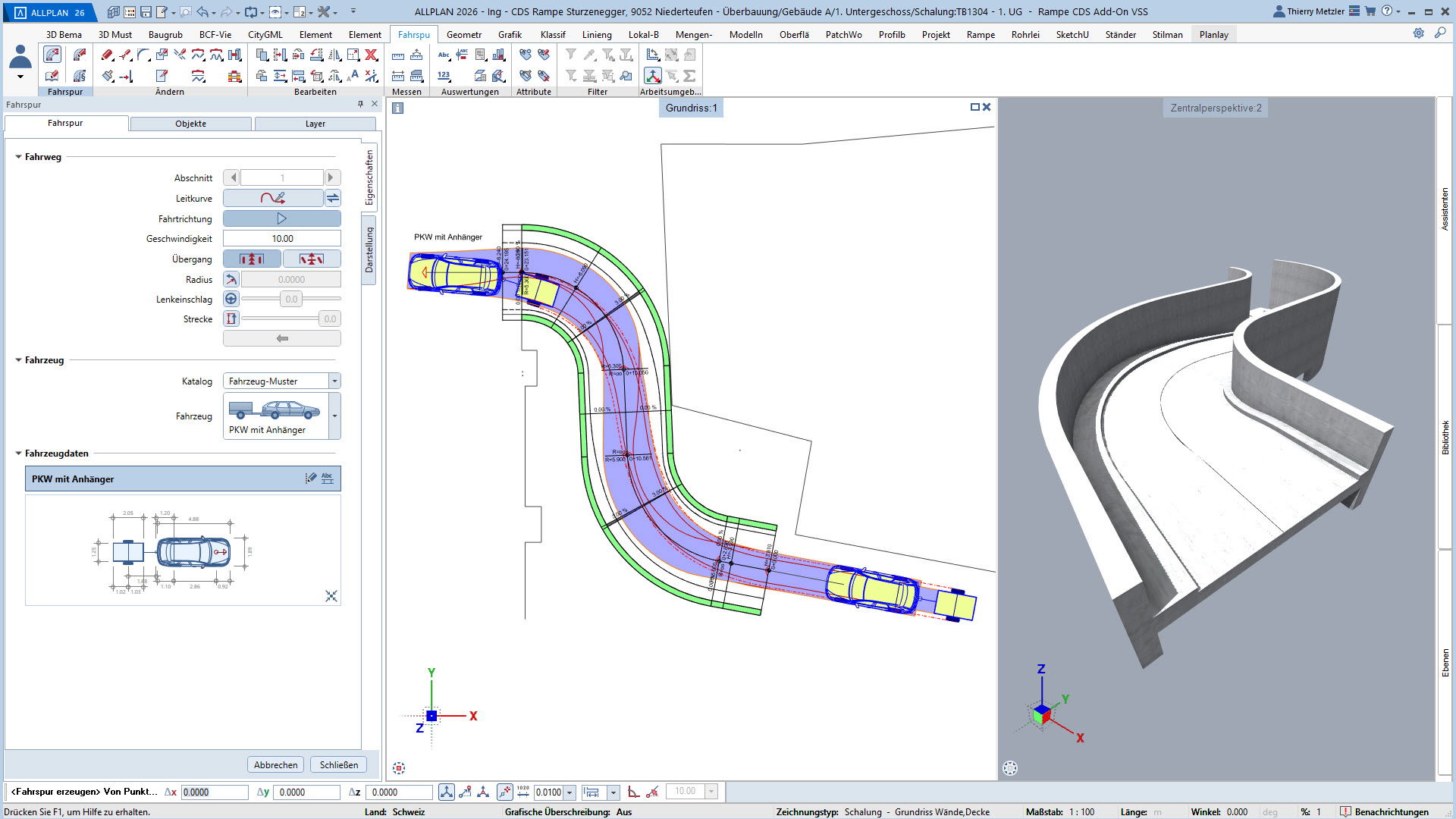This screenshot has height=819, width=1456.
Task: Expand the Fahrzeug vehicle selection dropdown
Action: (334, 416)
